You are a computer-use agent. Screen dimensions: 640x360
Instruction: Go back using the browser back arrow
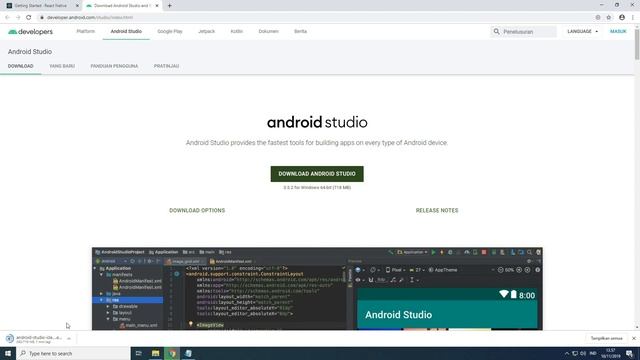click(x=7, y=18)
